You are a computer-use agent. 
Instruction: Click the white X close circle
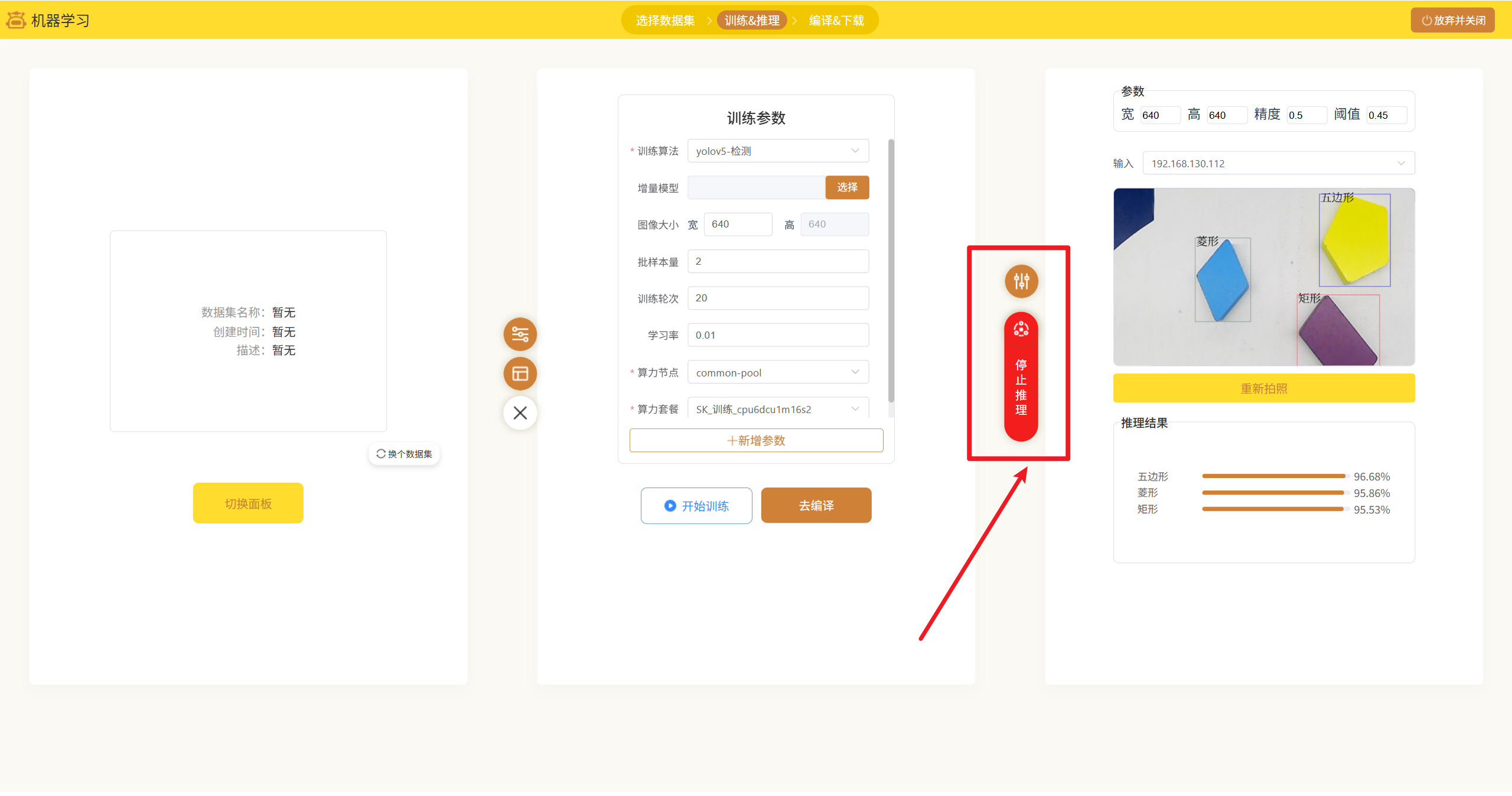coord(520,412)
